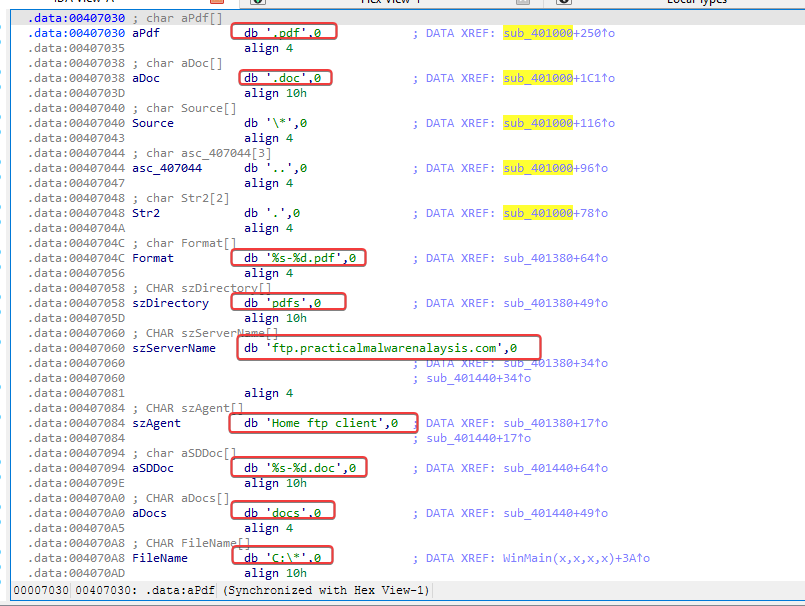
Task: Click the 00007030 file offset in status bar
Action: [41, 591]
